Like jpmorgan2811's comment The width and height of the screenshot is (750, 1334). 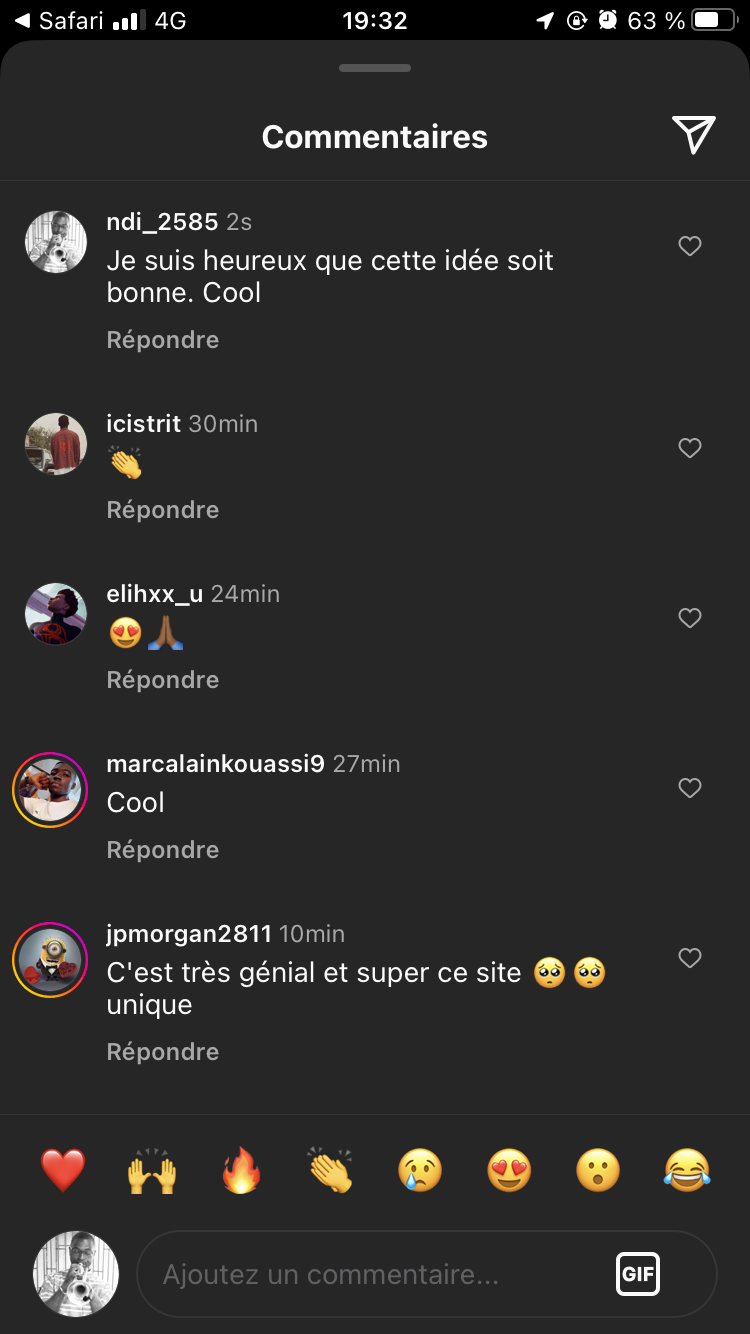690,958
